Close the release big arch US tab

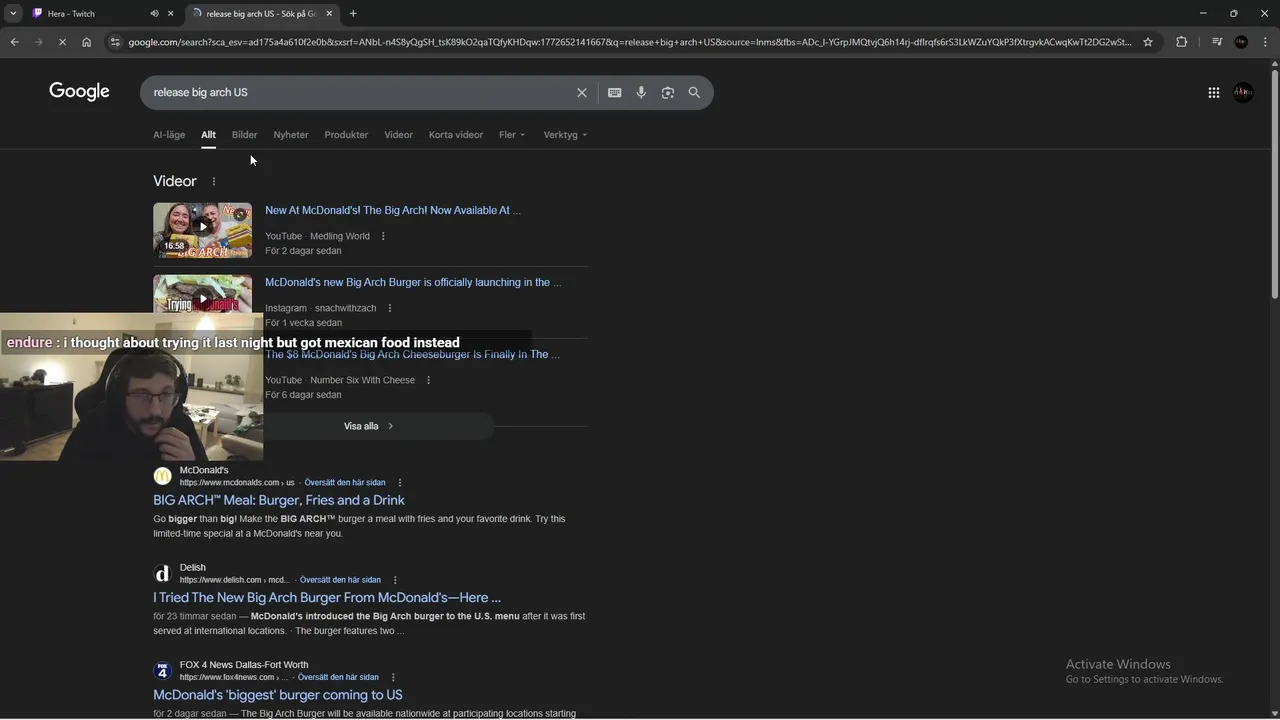point(329,13)
